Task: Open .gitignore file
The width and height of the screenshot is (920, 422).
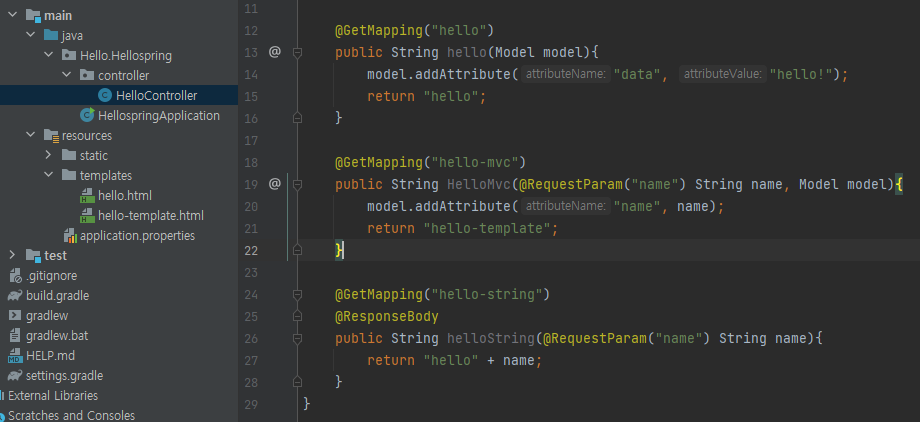Action: point(52,275)
